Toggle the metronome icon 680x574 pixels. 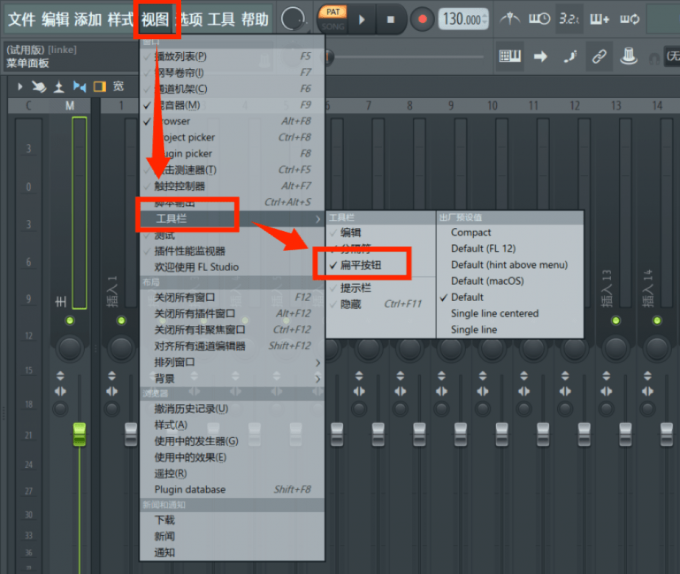(509, 19)
